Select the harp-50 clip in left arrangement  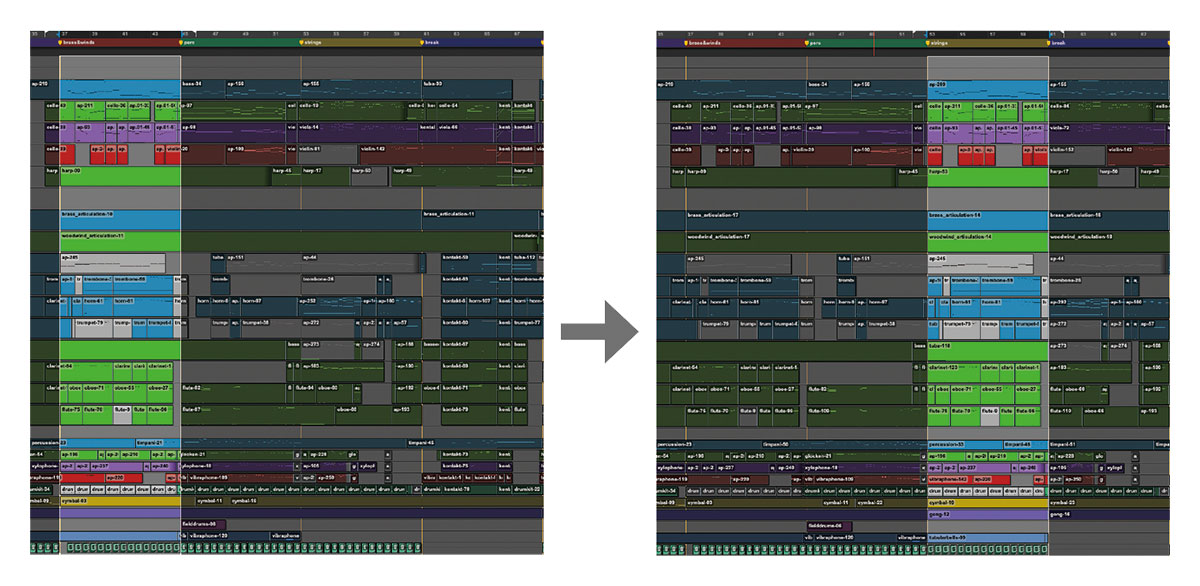[x=367, y=177]
